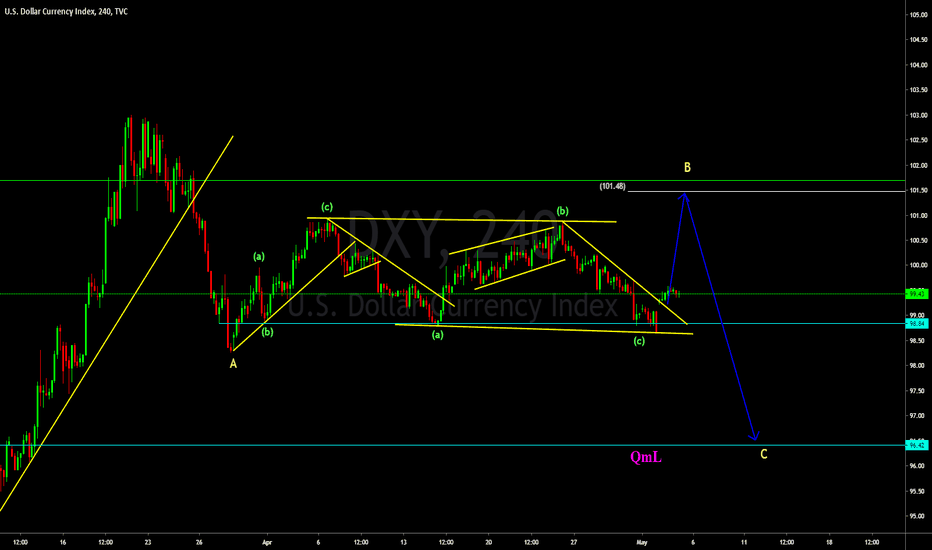Screen dimensions: 932x550
Task: Click the 100.00 price axis label
Action: coord(918,266)
